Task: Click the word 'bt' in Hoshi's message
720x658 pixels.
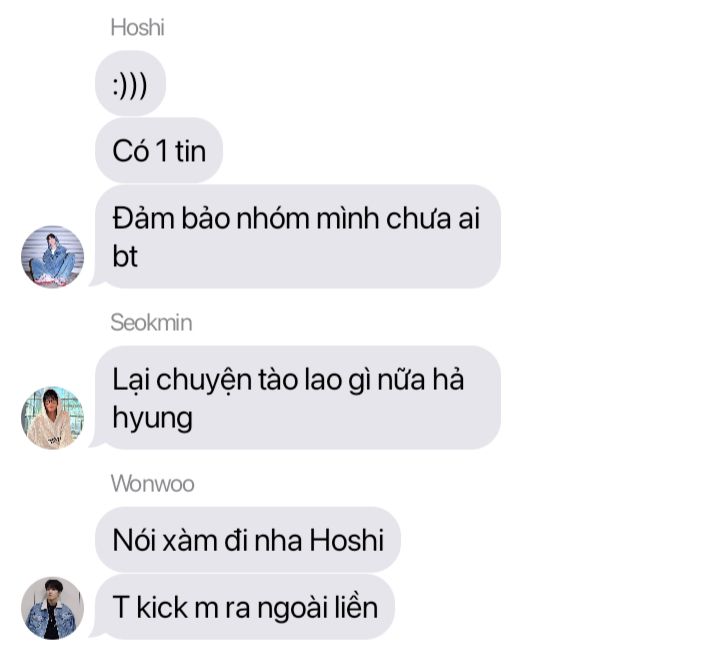Action: (125, 256)
